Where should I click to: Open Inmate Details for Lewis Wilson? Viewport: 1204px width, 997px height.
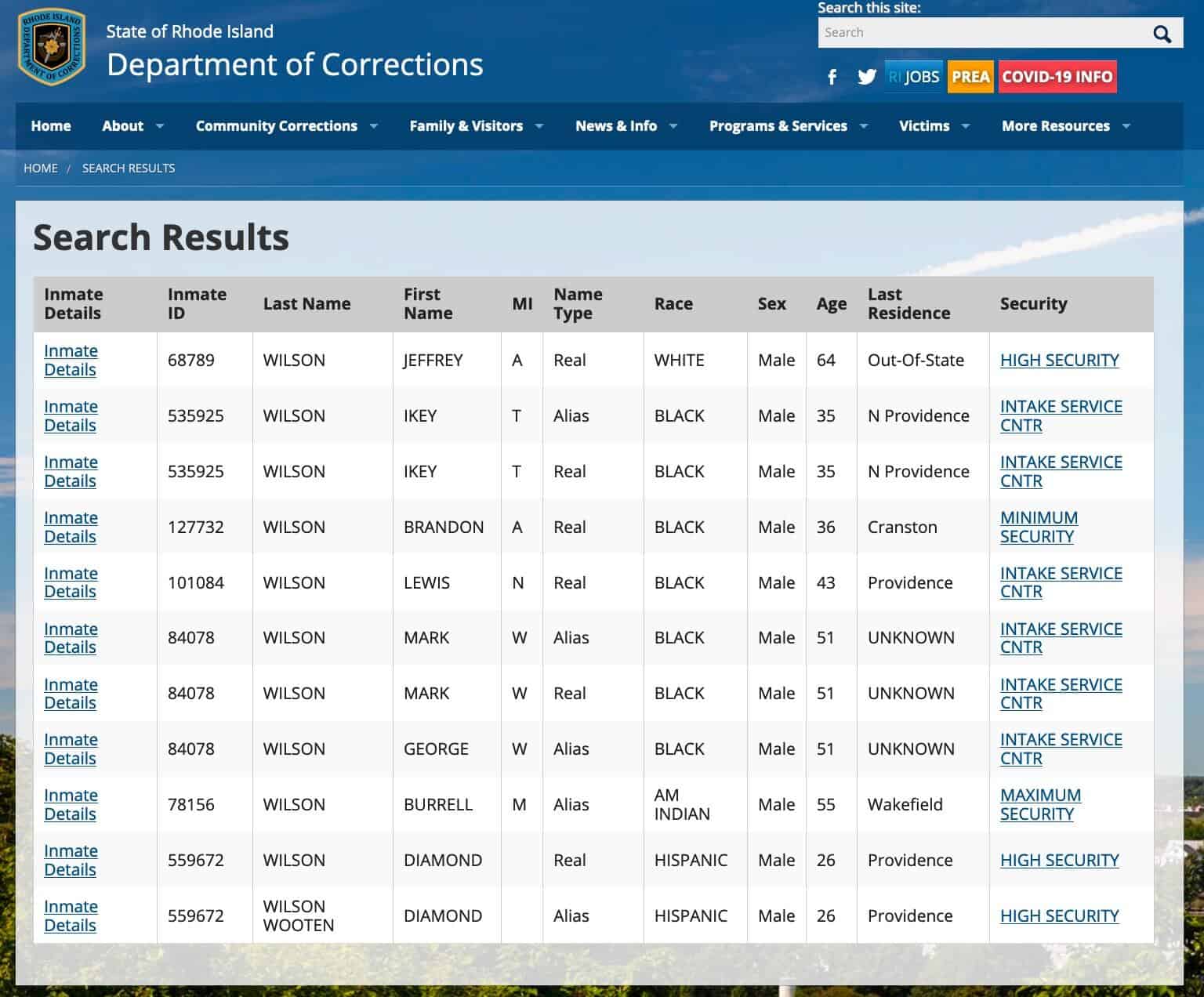[x=71, y=582]
